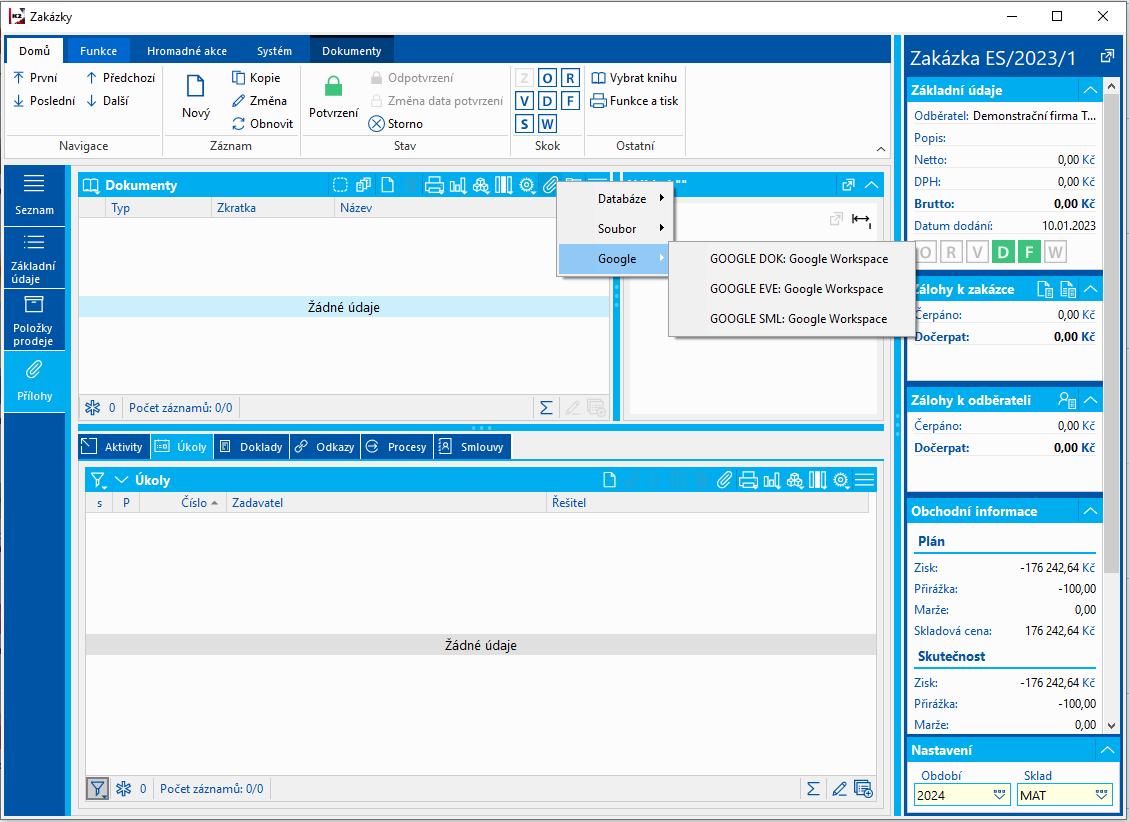Click the filter funnel icon in Úkoly header

tap(98, 480)
